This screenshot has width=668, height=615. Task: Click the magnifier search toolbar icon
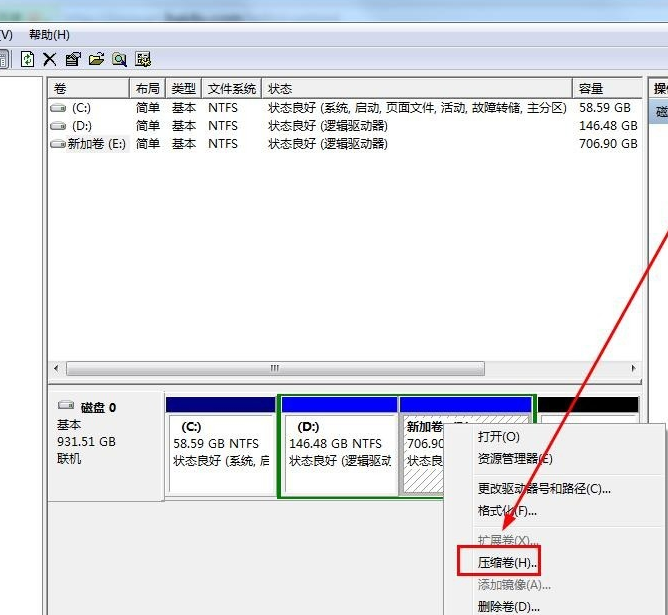(119, 59)
